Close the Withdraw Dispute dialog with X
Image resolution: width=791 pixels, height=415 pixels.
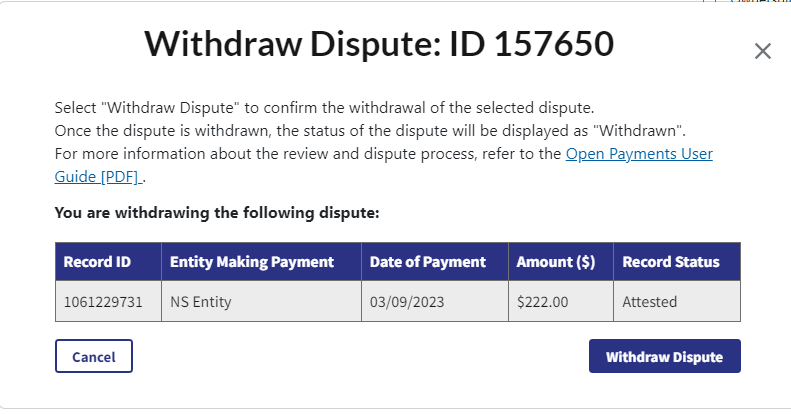click(x=762, y=51)
